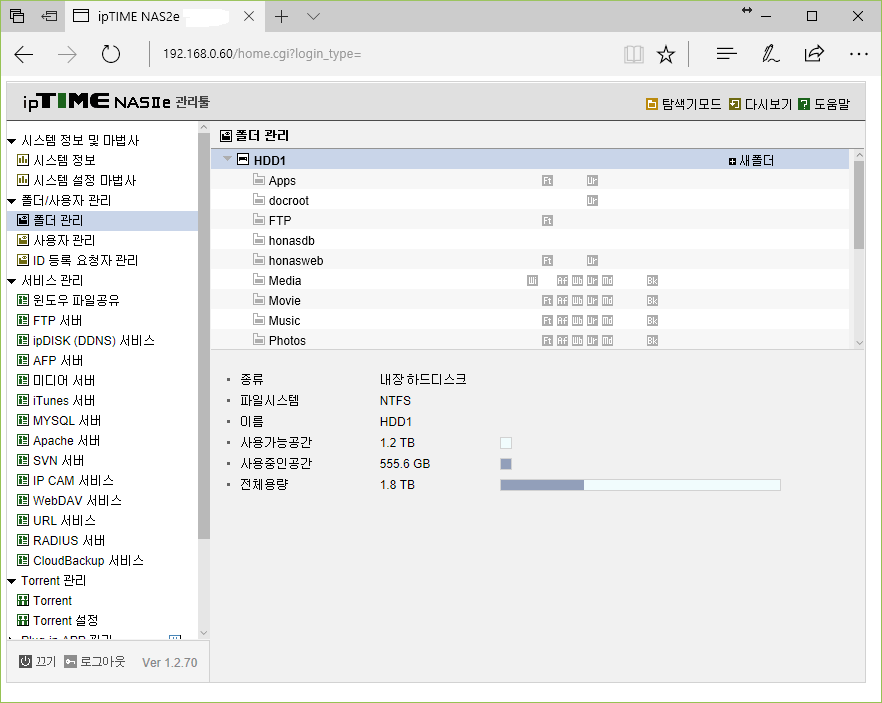Collapse the HDD1 tree triangle

point(227,159)
